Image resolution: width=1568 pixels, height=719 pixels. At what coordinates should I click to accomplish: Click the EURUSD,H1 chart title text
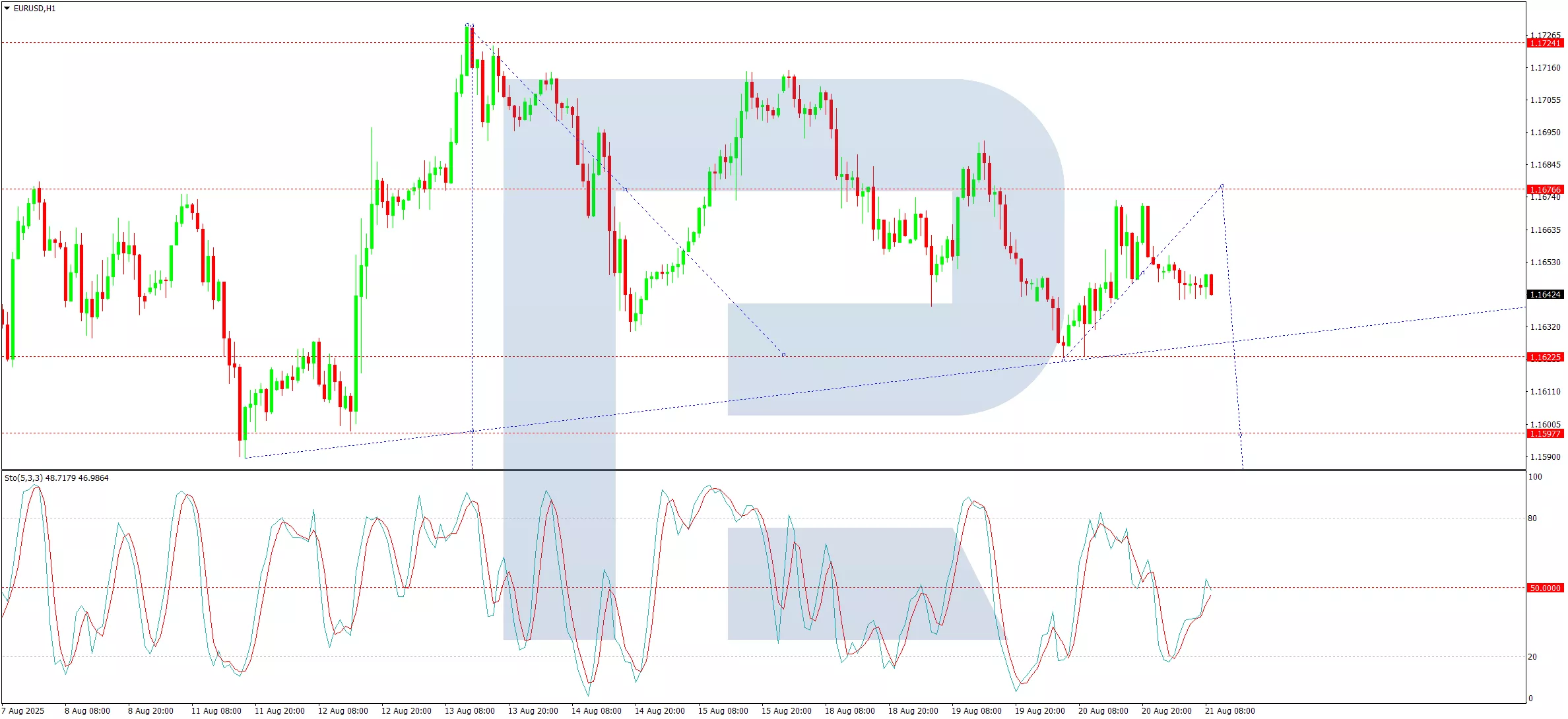pos(34,9)
